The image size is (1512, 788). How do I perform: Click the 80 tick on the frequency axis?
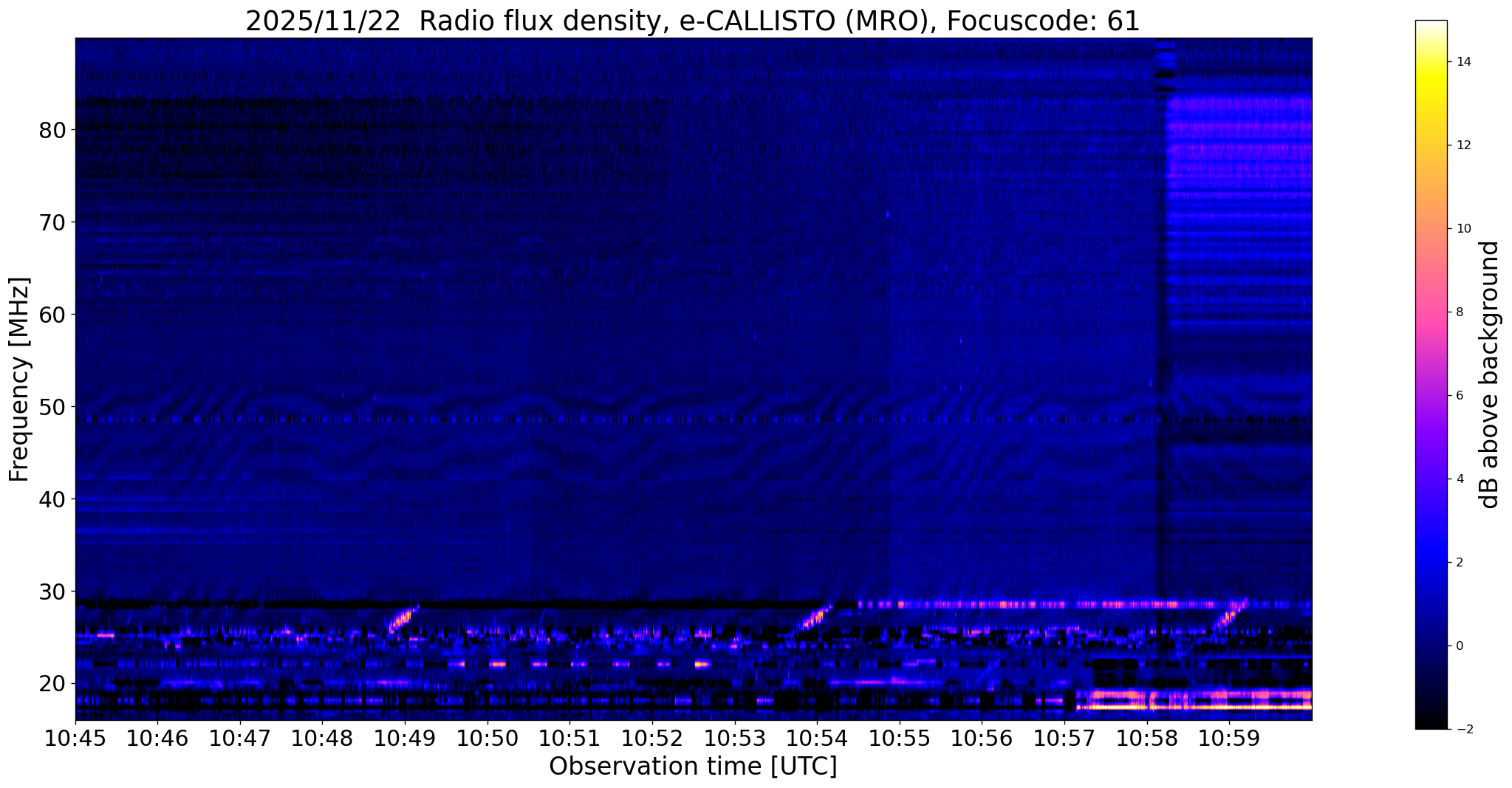(x=53, y=130)
